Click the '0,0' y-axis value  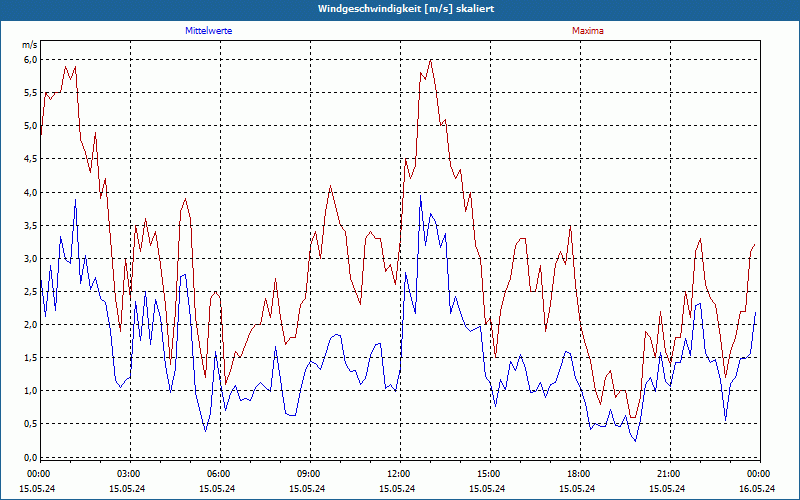click(30, 457)
